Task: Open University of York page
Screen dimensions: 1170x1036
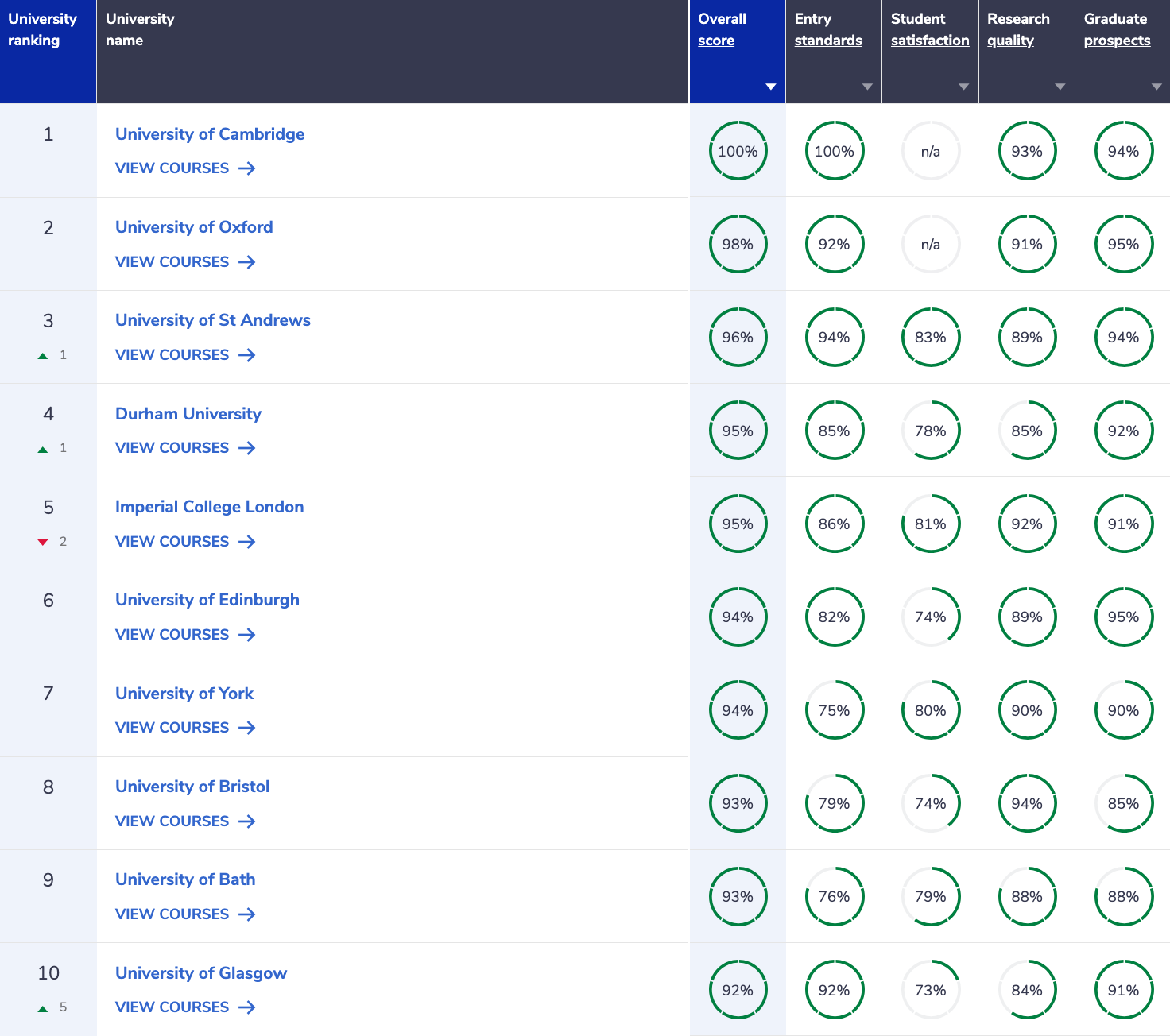Action: [184, 694]
